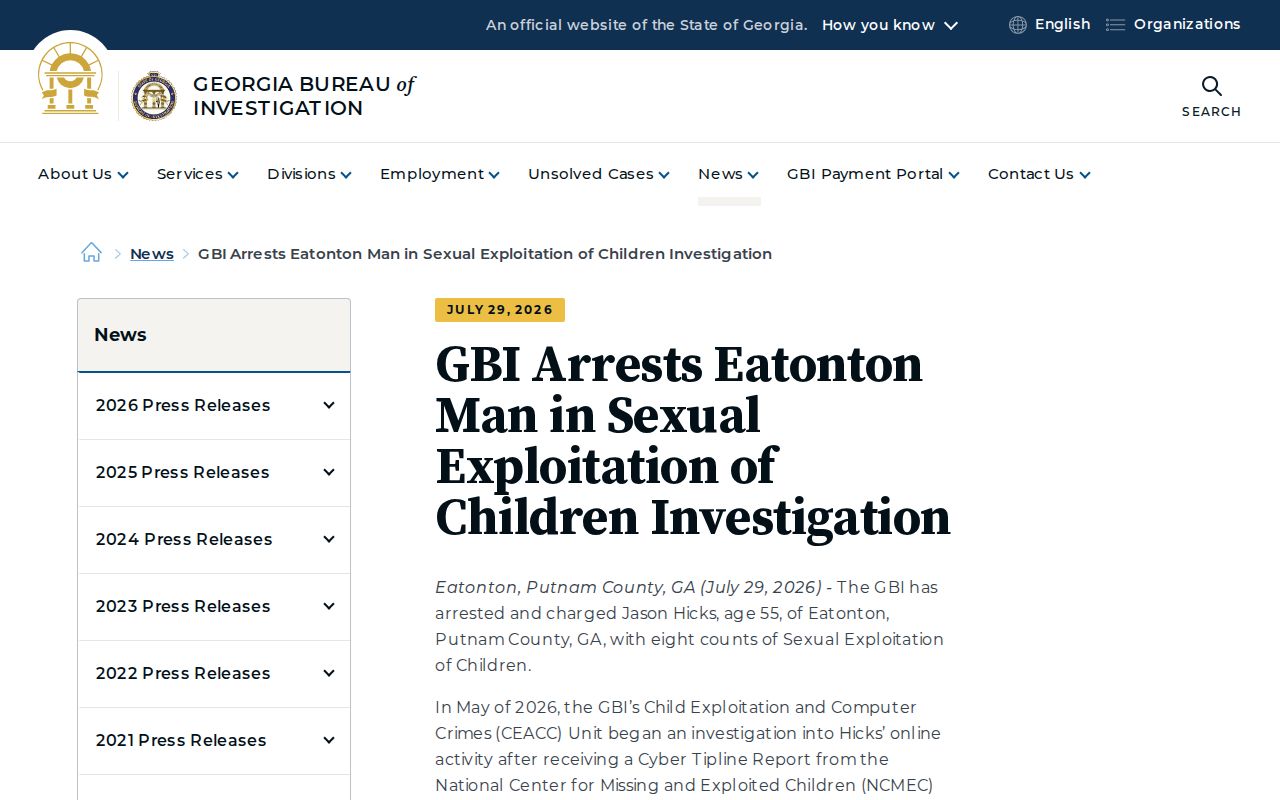
Task: Expand 2026 Press Releases chevron
Action: tap(328, 405)
